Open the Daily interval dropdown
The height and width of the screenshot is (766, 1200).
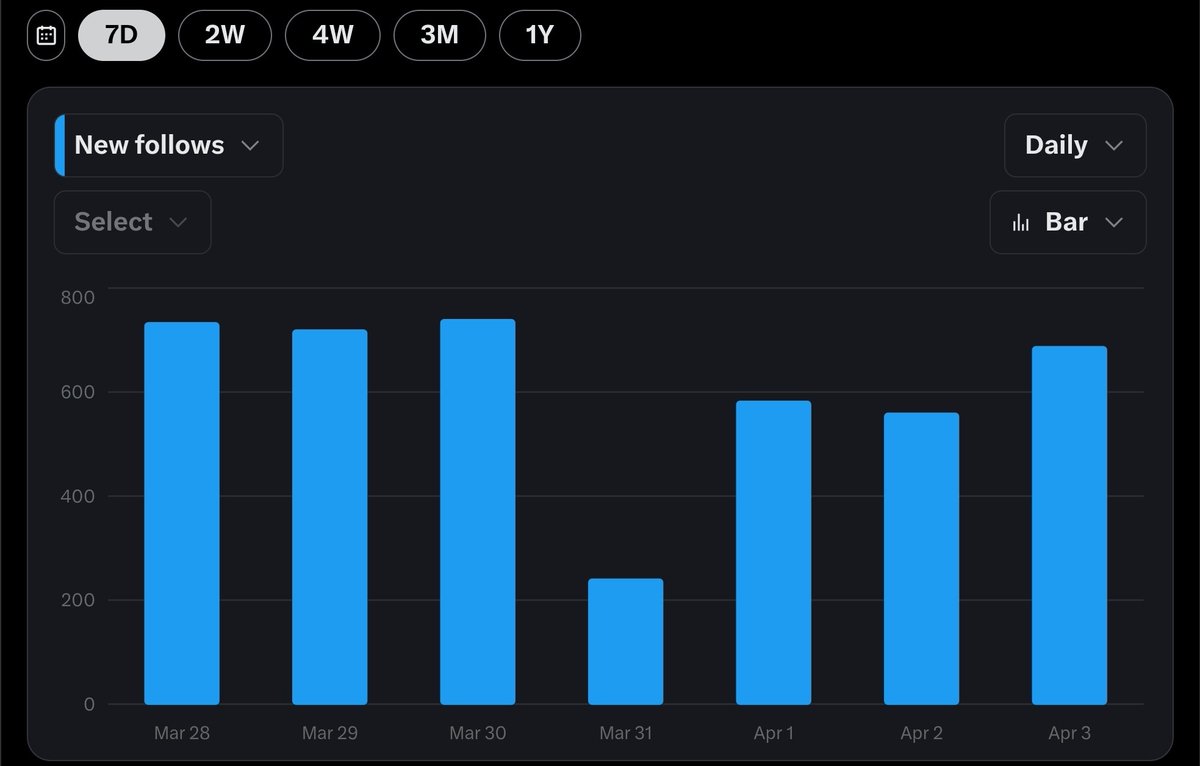click(x=1075, y=145)
